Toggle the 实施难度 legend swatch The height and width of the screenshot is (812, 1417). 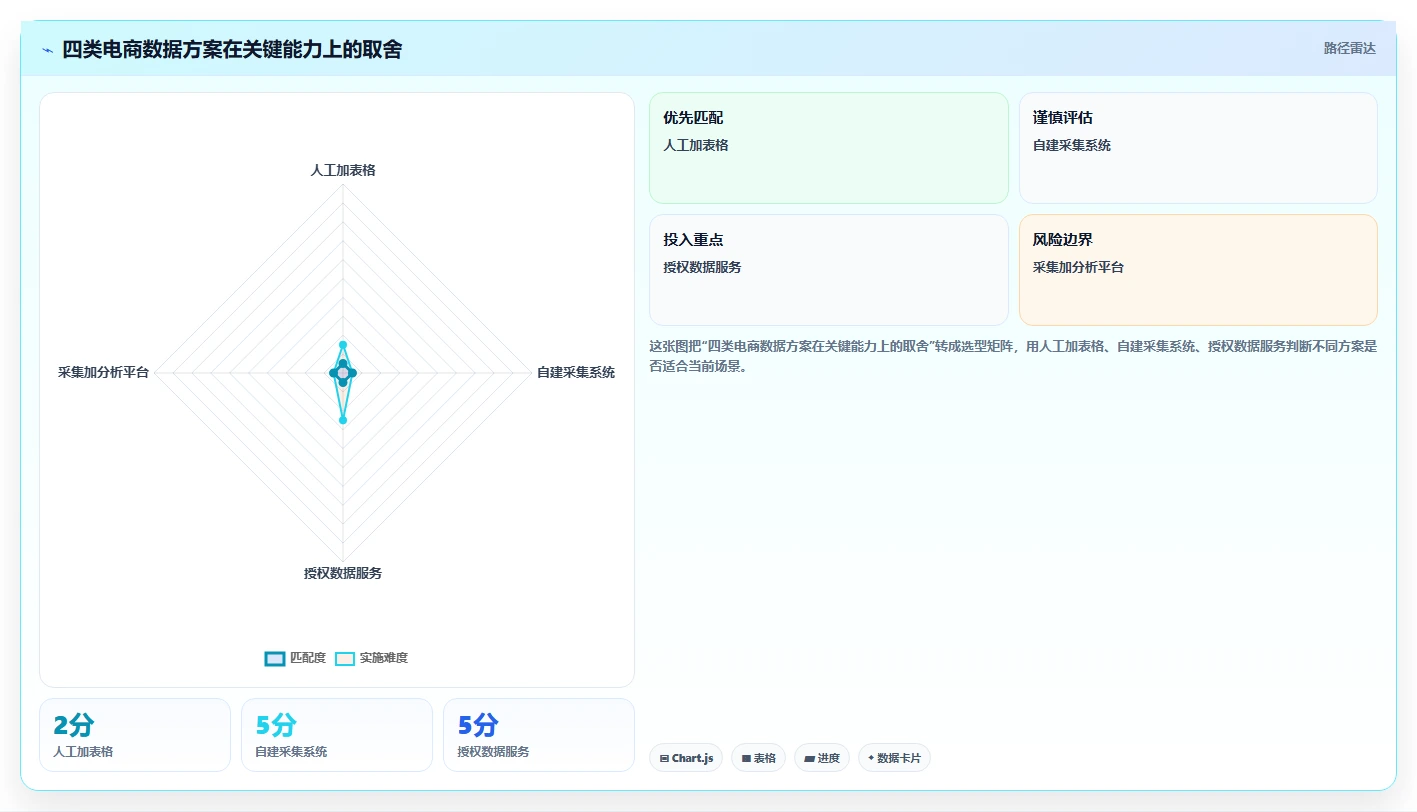click(345, 658)
